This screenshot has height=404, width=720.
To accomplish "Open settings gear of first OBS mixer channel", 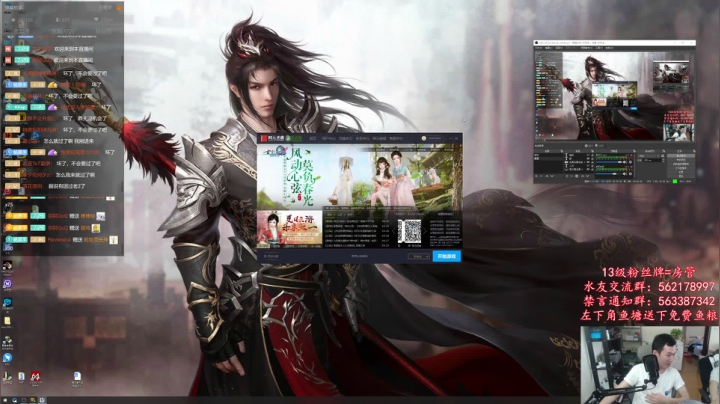I will (x=630, y=162).
